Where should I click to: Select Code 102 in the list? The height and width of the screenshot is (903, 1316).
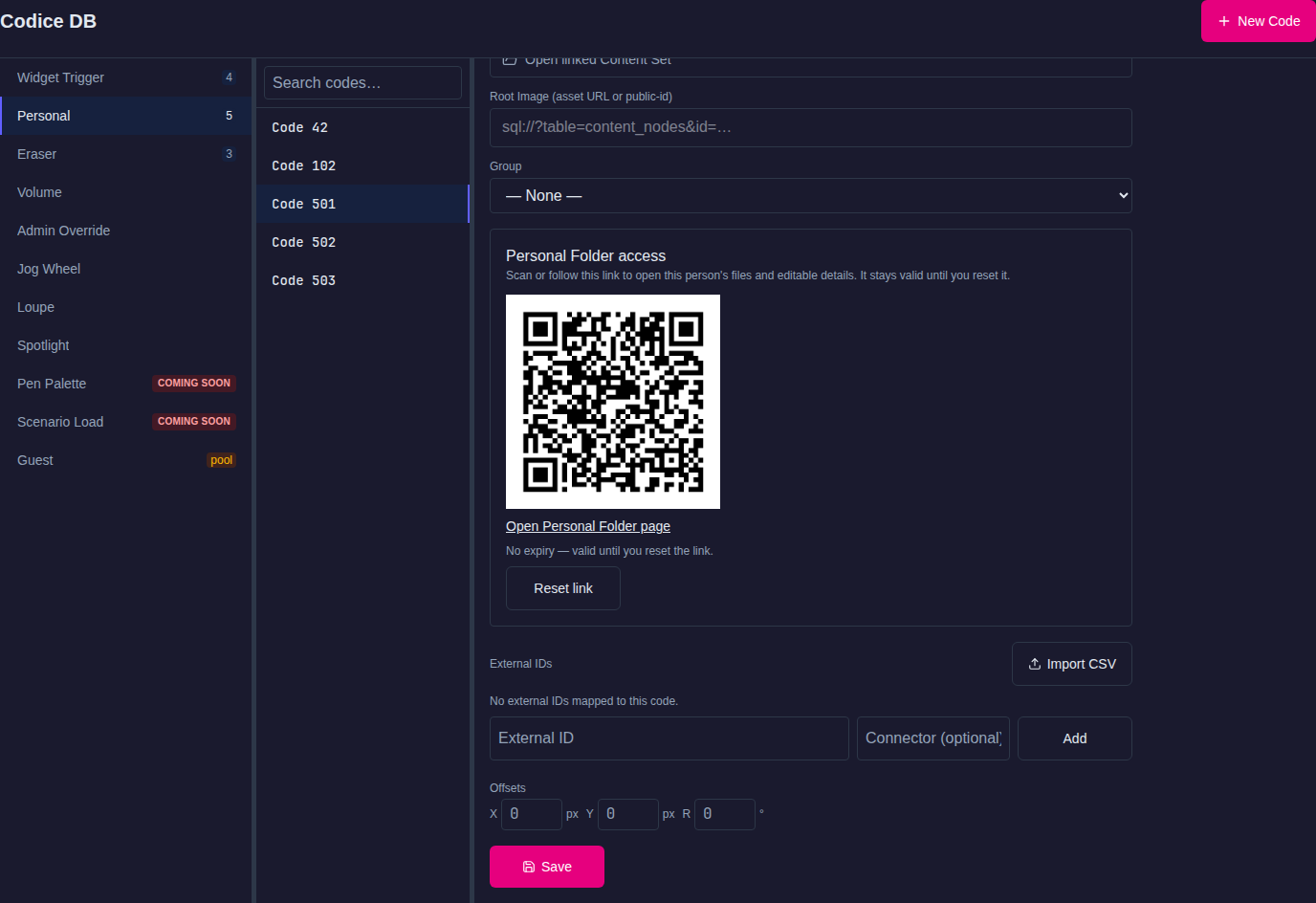point(362,165)
